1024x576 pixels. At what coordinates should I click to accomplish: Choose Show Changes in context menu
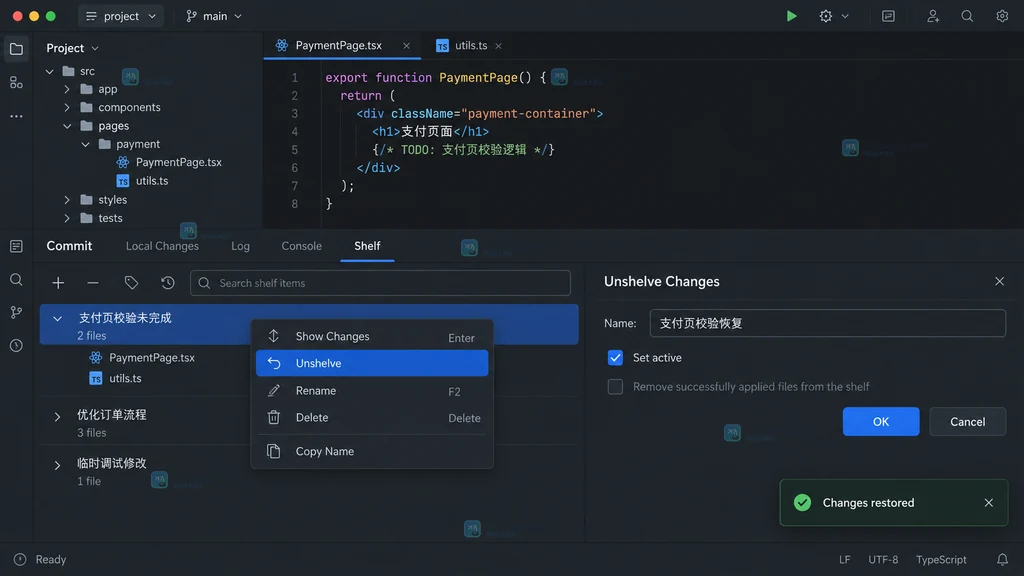(372, 337)
